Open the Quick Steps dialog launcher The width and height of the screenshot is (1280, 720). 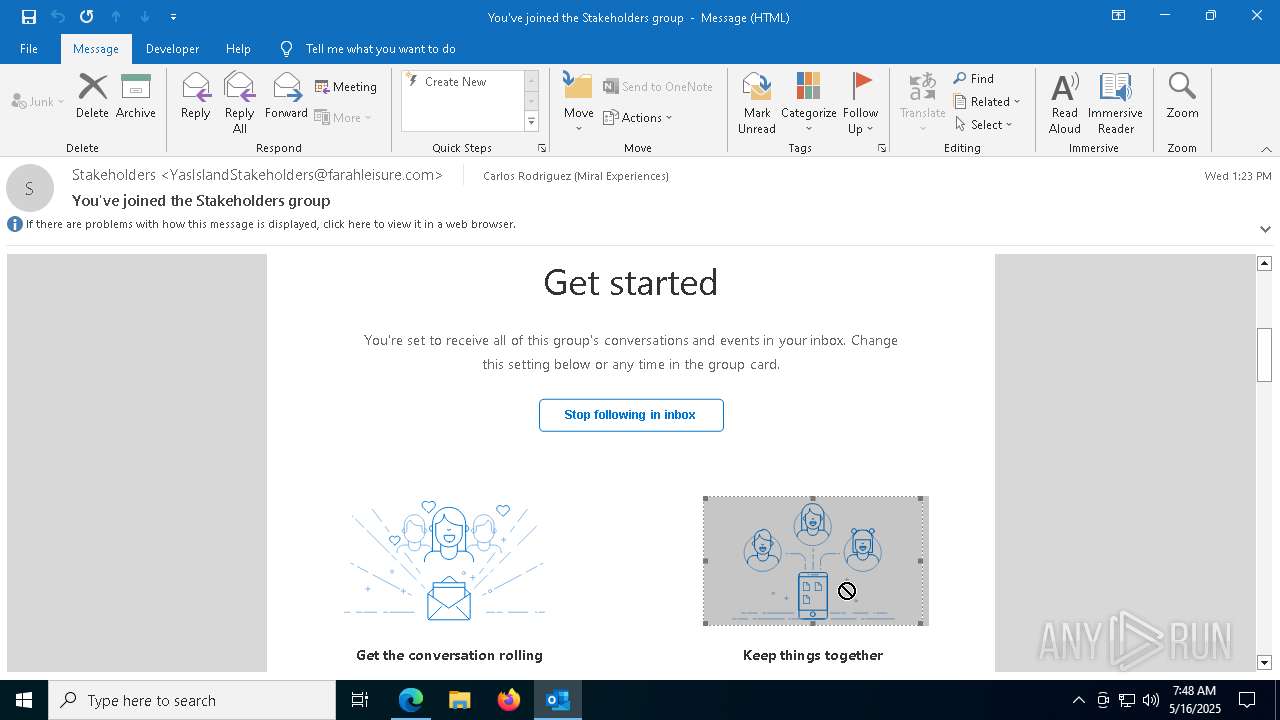click(x=542, y=148)
